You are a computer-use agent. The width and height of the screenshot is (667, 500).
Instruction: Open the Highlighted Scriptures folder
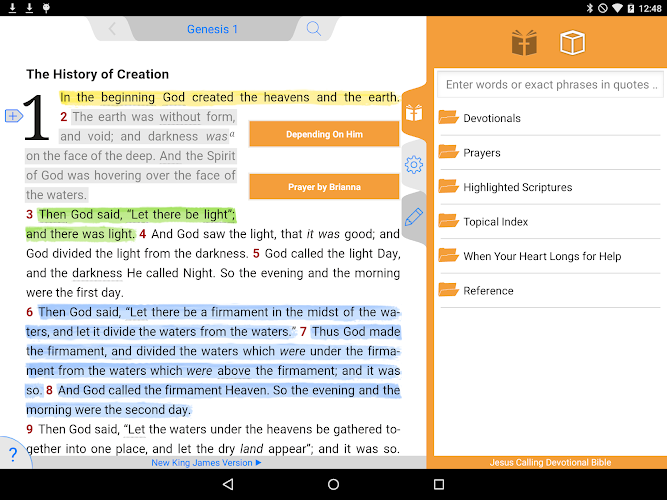(550, 187)
